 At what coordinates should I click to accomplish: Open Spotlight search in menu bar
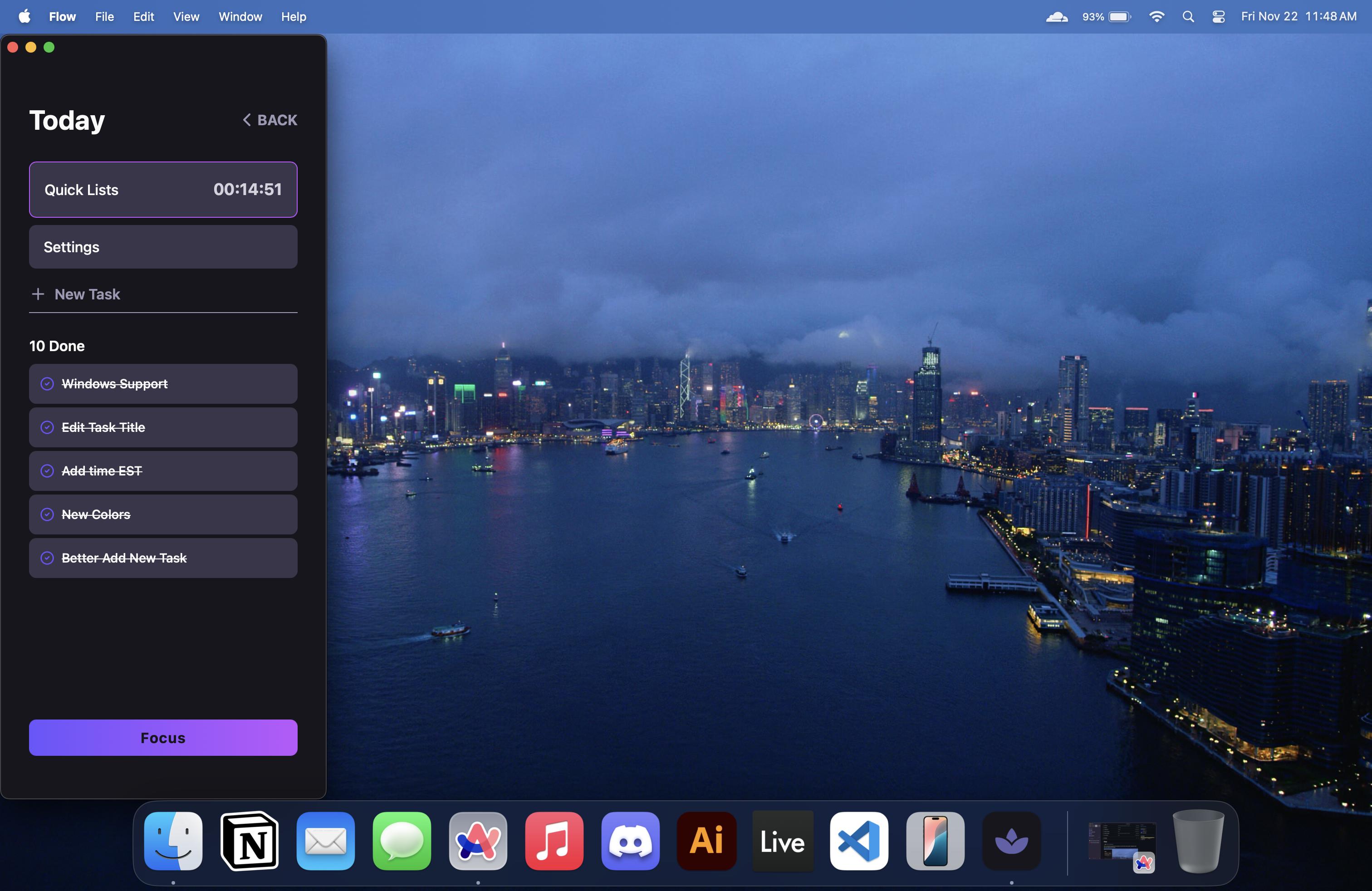[x=1188, y=17]
